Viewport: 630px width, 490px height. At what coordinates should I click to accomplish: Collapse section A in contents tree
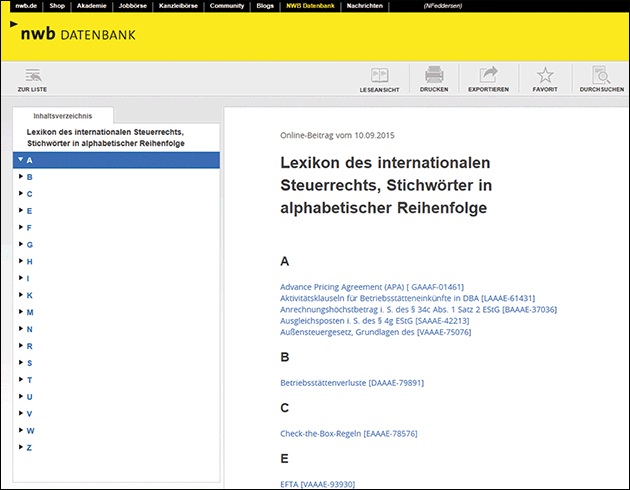pyautogui.click(x=21, y=160)
